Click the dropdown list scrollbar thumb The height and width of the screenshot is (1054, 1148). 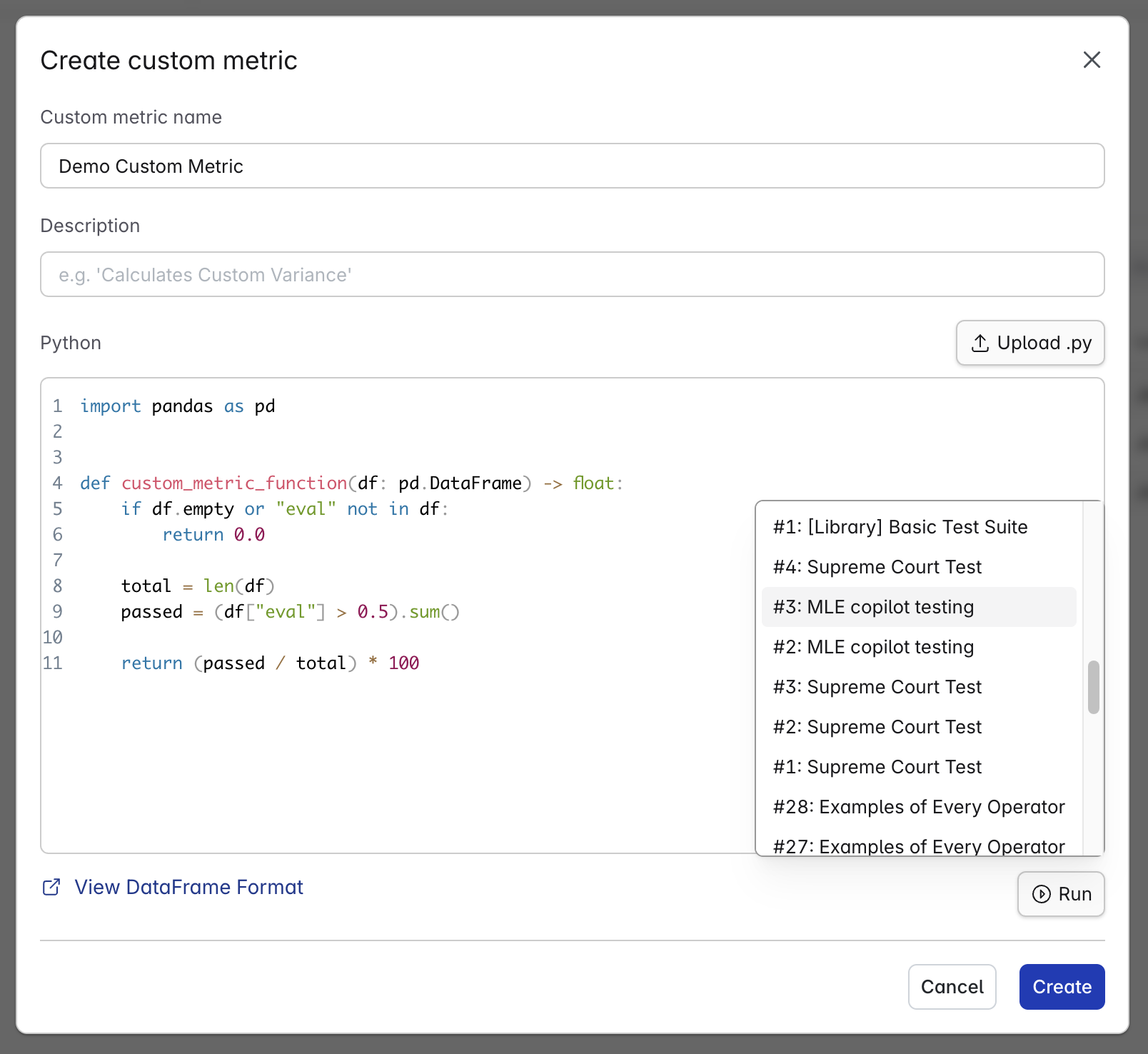click(x=1093, y=687)
